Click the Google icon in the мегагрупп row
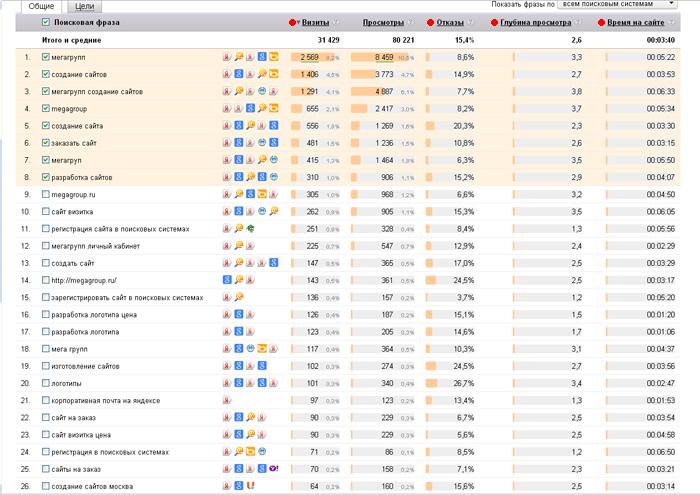 (262, 57)
